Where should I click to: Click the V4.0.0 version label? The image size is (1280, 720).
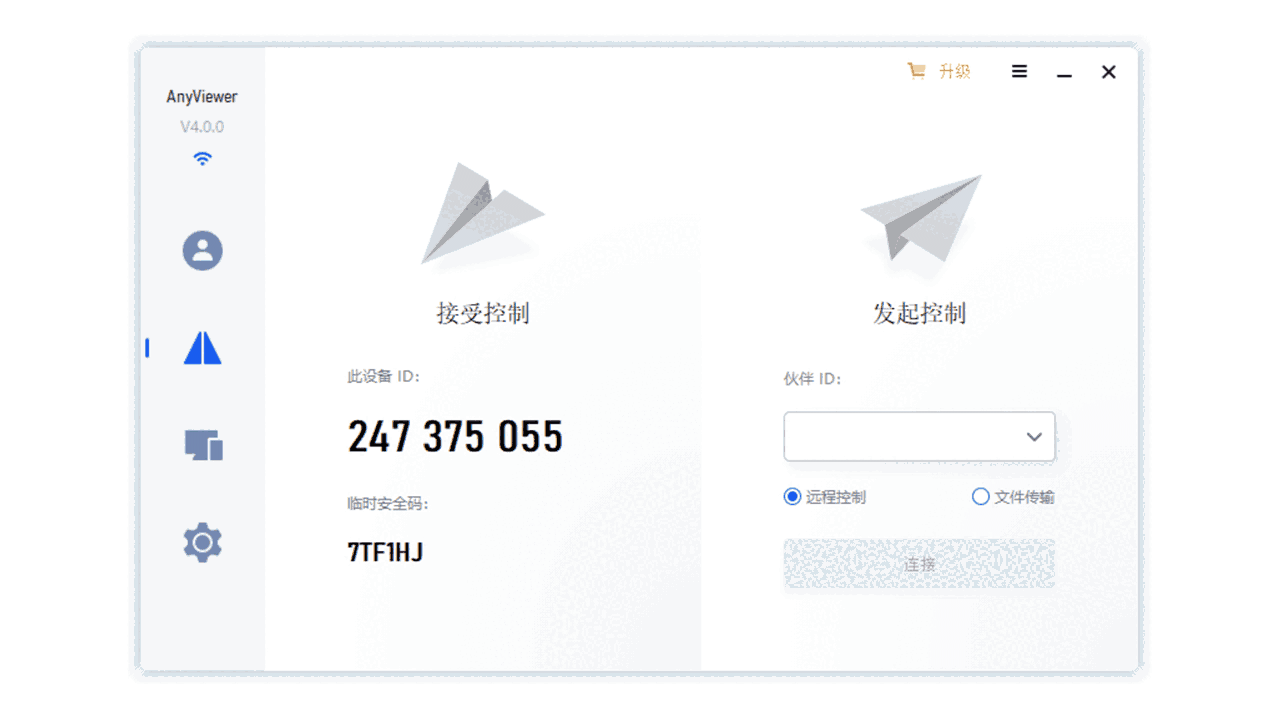(202, 127)
